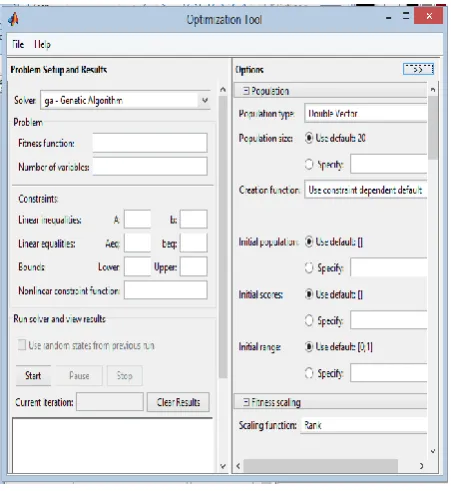This screenshot has width=451, height=491.
Task: Minimize the Optimization Tool window
Action: (x=389, y=18)
